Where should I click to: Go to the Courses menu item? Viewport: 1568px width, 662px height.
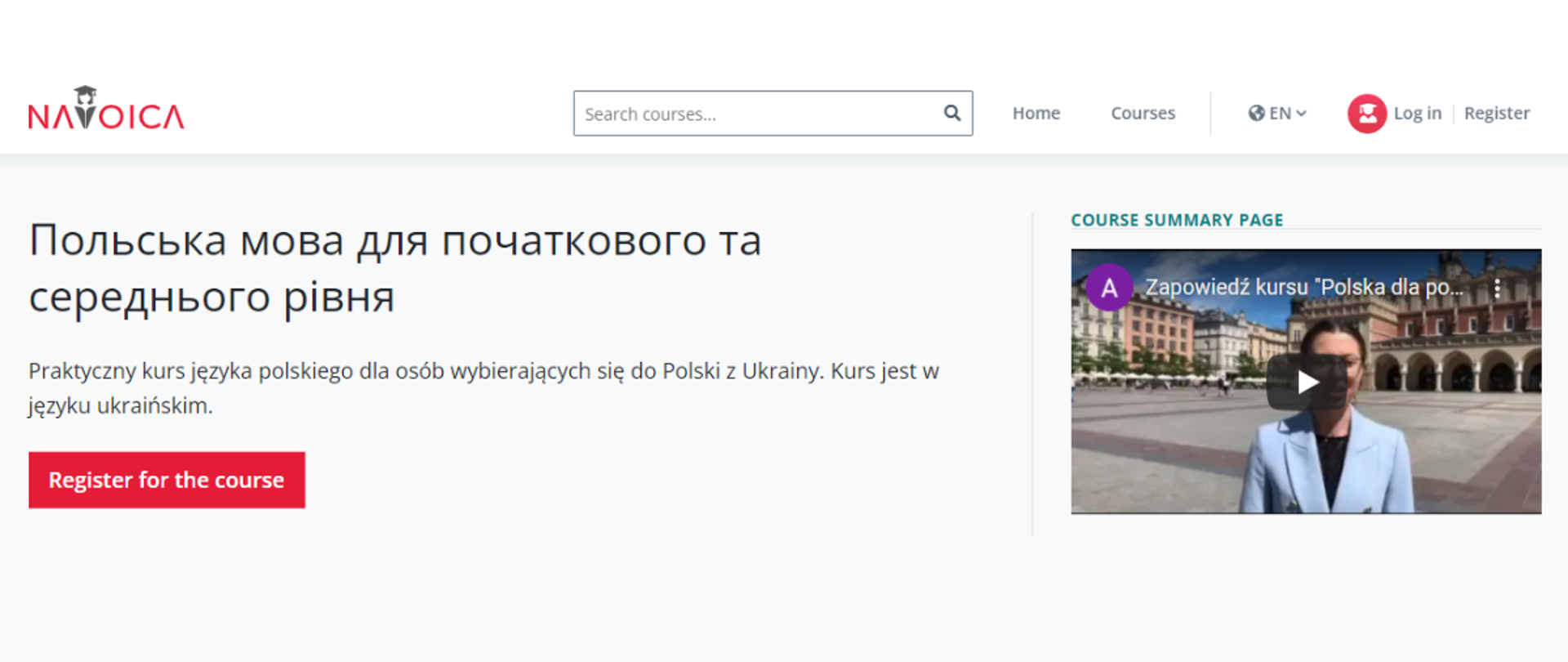[x=1143, y=113]
